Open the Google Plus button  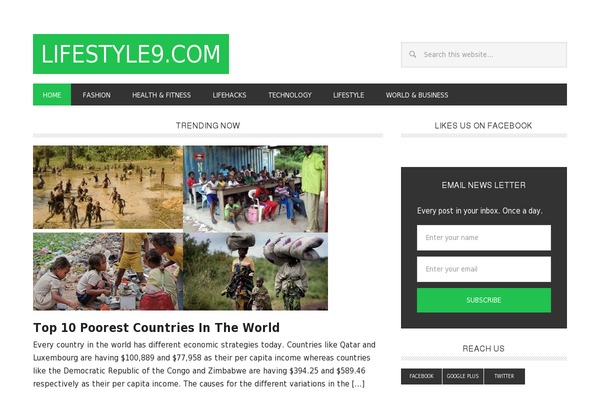click(x=463, y=376)
